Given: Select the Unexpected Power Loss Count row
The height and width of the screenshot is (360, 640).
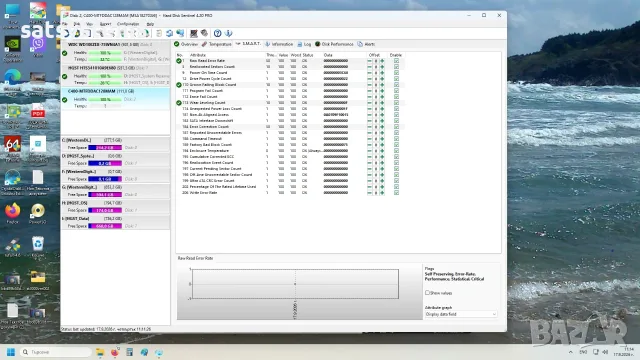Looking at the screenshot, I should pos(290,109).
